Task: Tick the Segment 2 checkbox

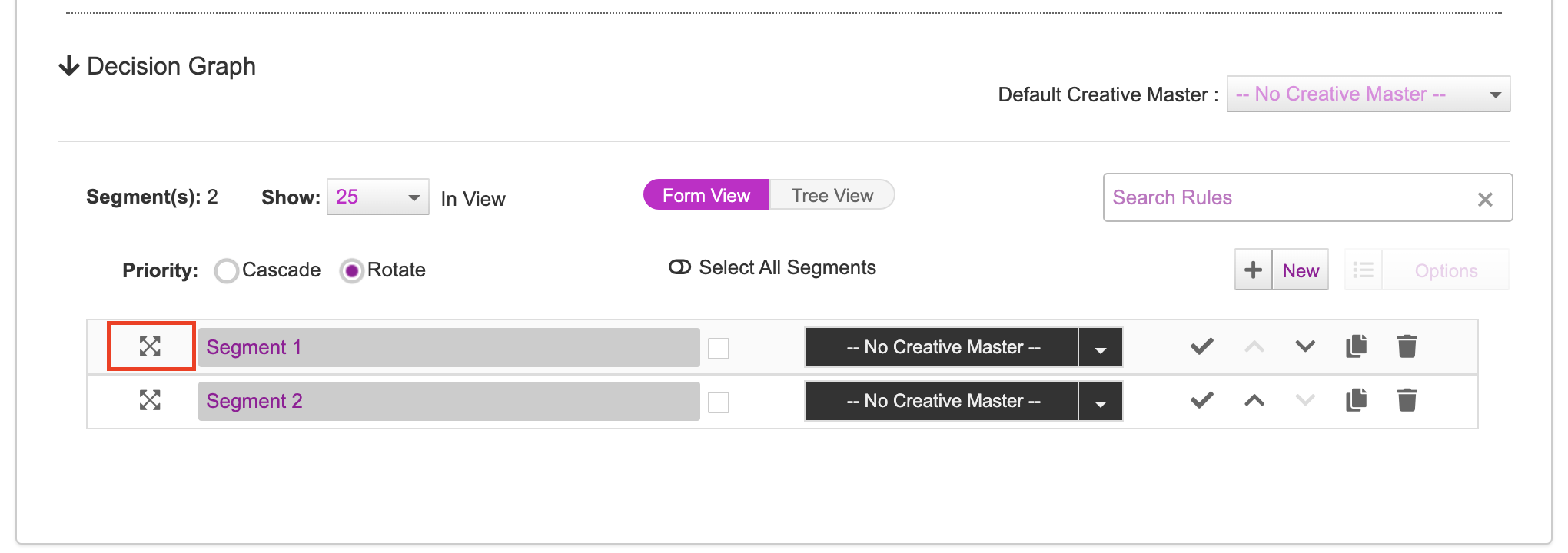Action: click(719, 402)
